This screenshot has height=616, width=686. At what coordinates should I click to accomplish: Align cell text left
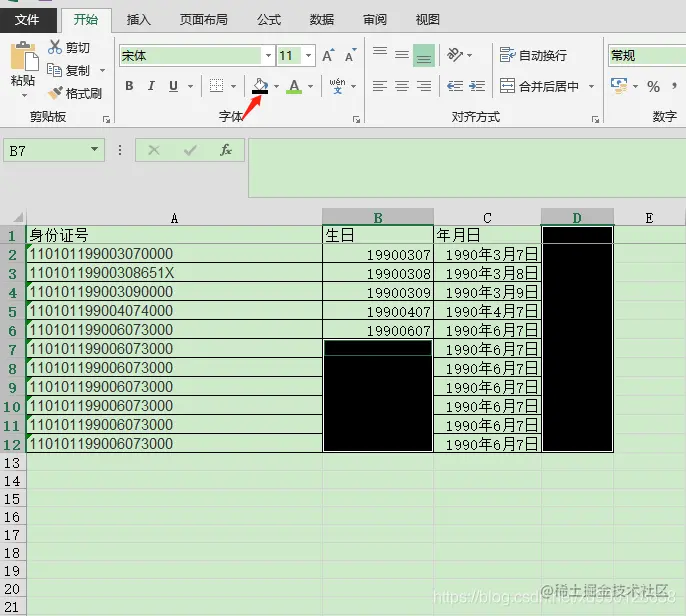point(380,86)
